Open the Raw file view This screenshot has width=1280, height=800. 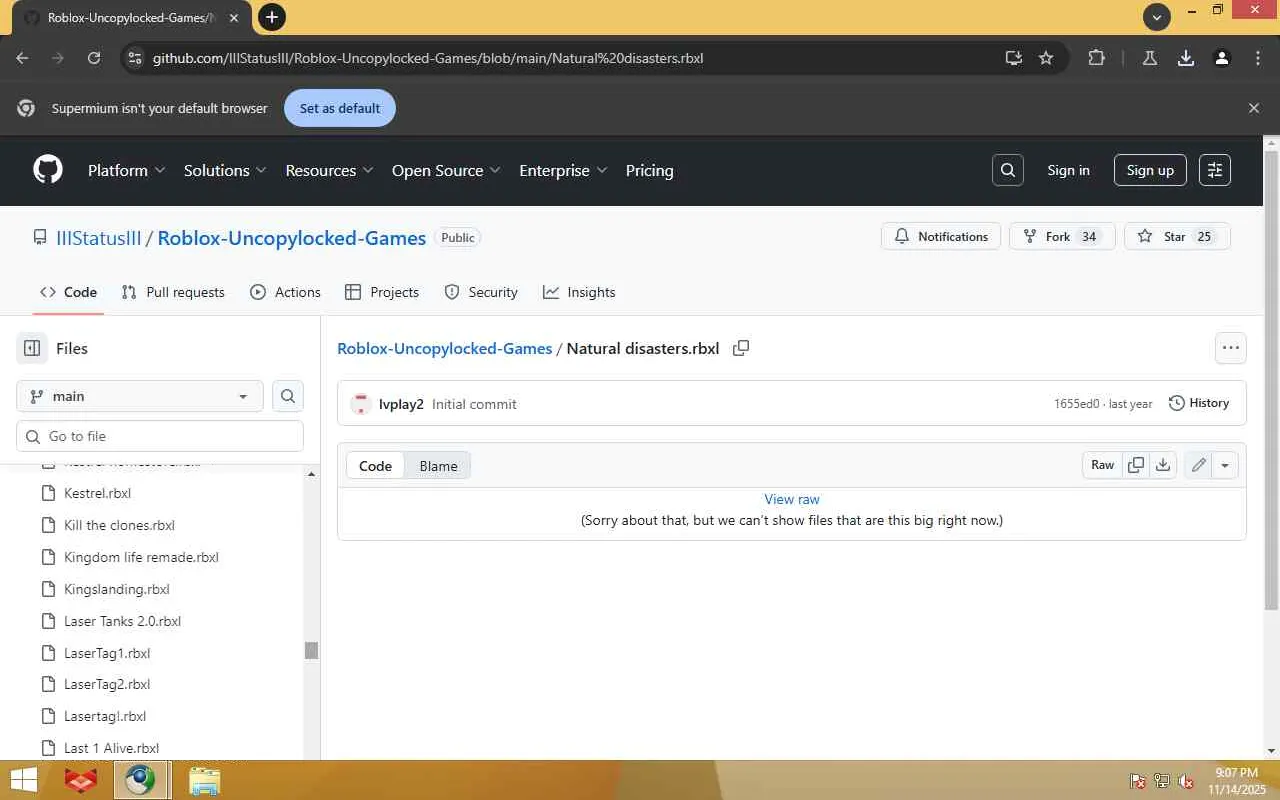point(1103,465)
